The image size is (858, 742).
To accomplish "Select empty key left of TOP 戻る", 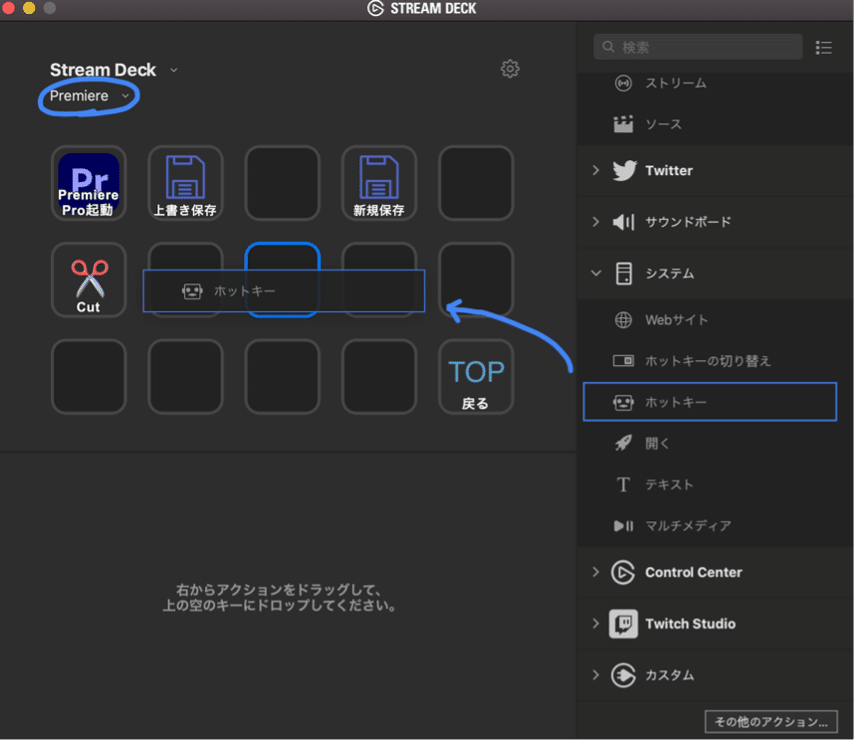I will (379, 377).
